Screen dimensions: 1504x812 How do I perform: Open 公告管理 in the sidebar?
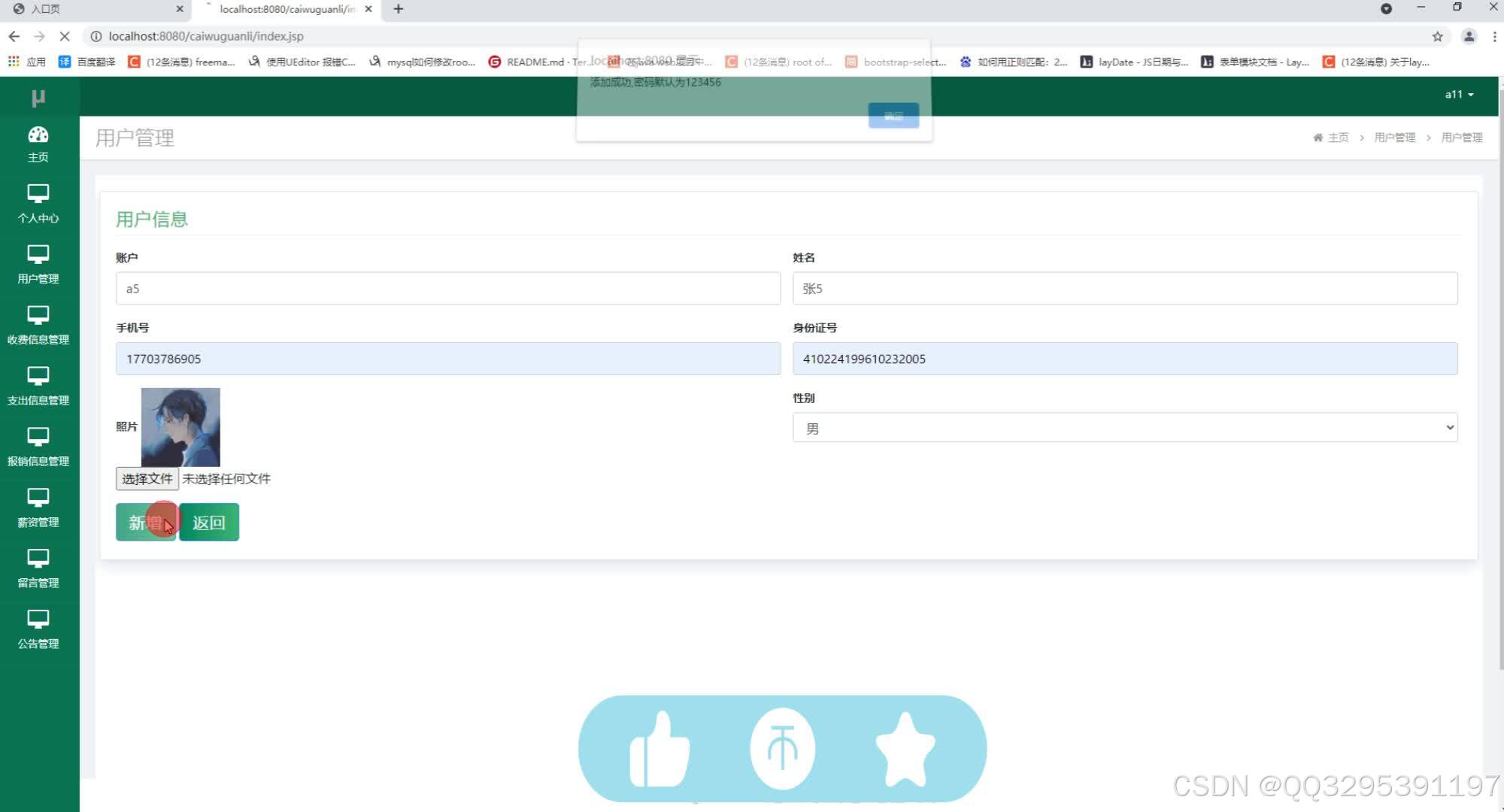tap(38, 630)
